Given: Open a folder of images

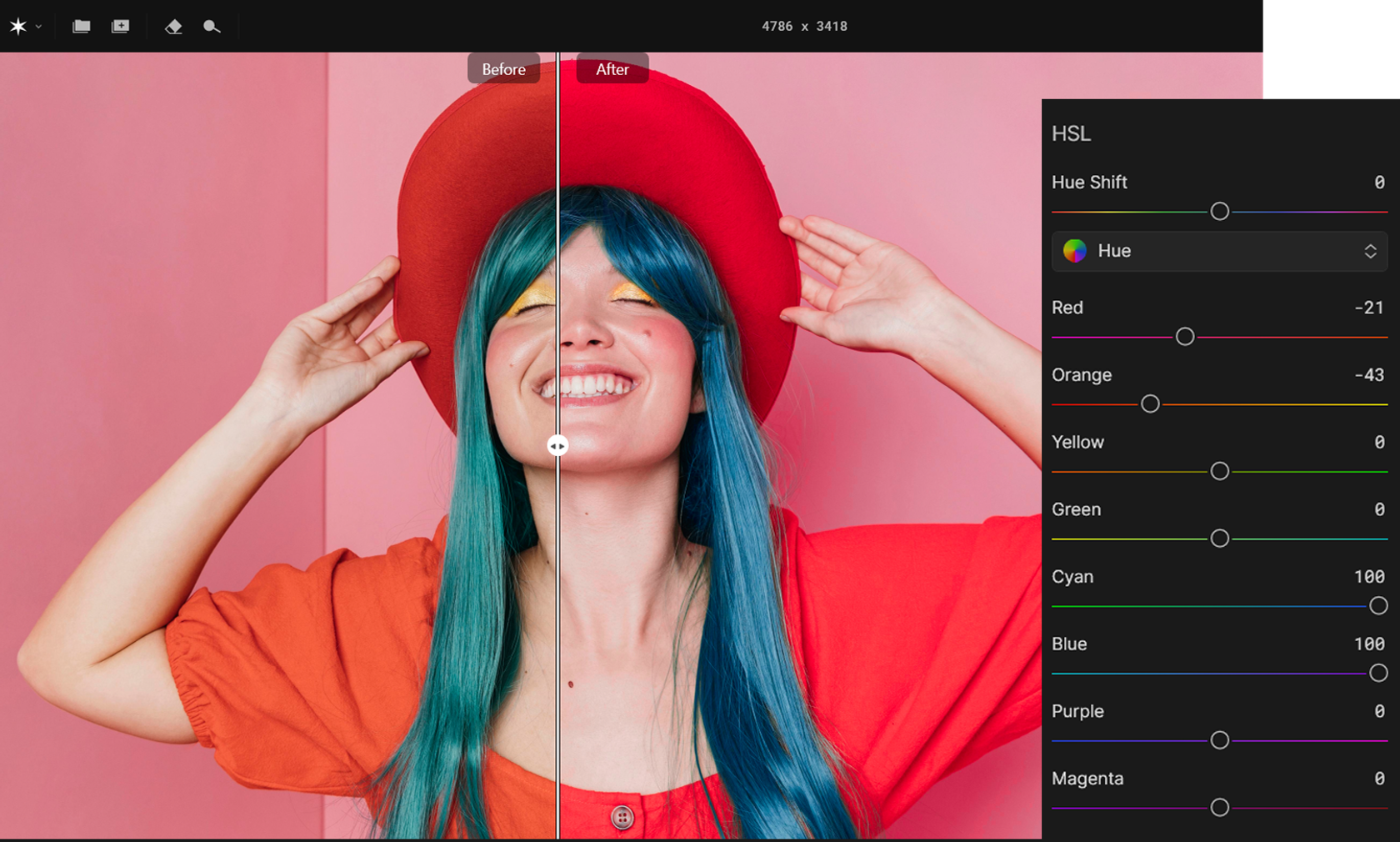Looking at the screenshot, I should click(81, 26).
